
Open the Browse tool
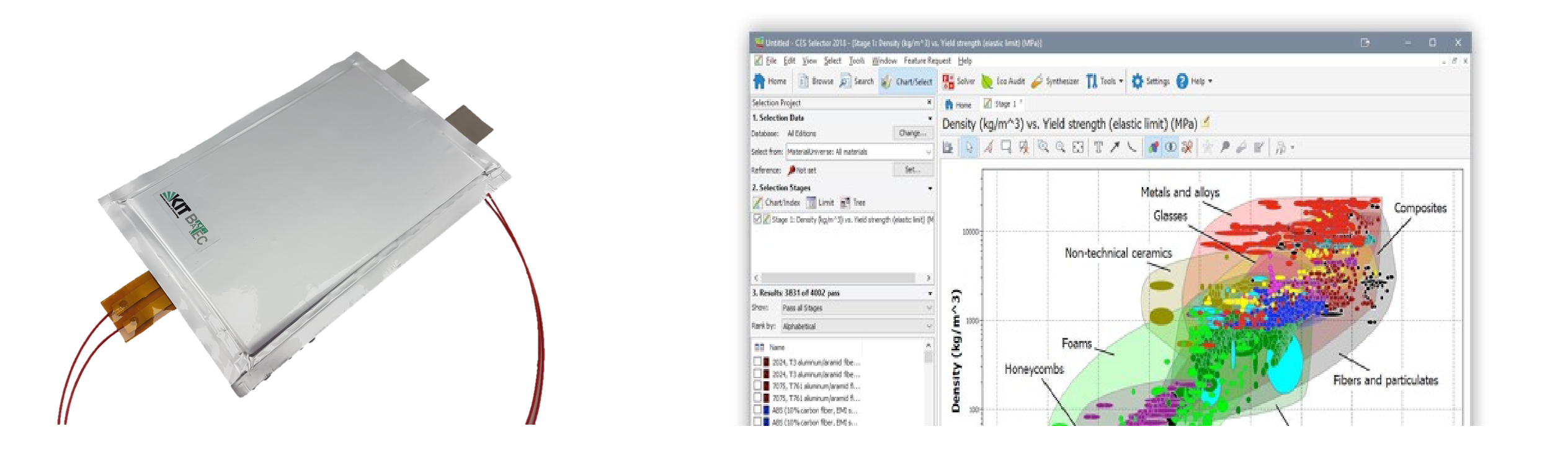point(816,81)
